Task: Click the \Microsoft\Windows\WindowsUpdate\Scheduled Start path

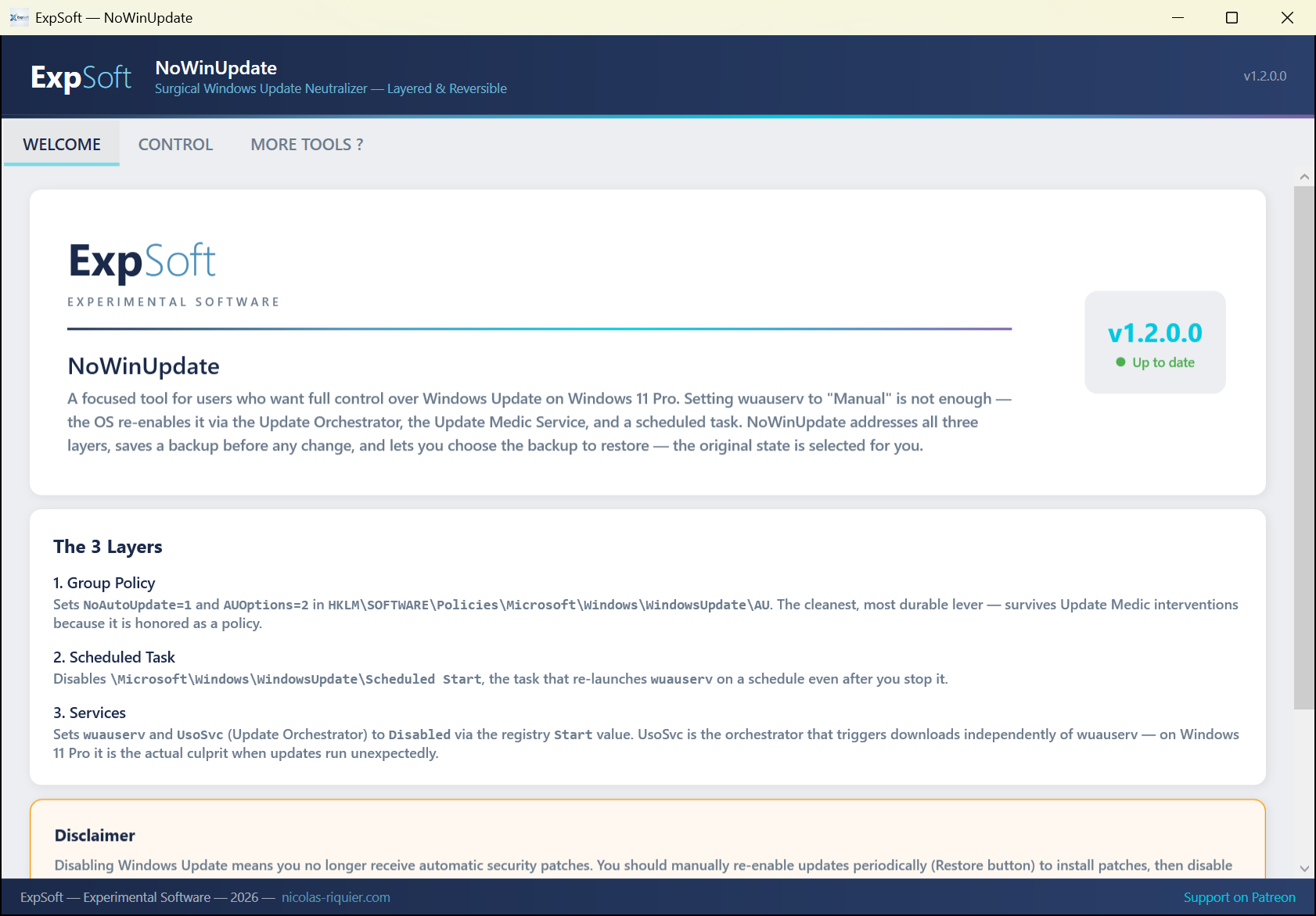Action: [x=296, y=679]
